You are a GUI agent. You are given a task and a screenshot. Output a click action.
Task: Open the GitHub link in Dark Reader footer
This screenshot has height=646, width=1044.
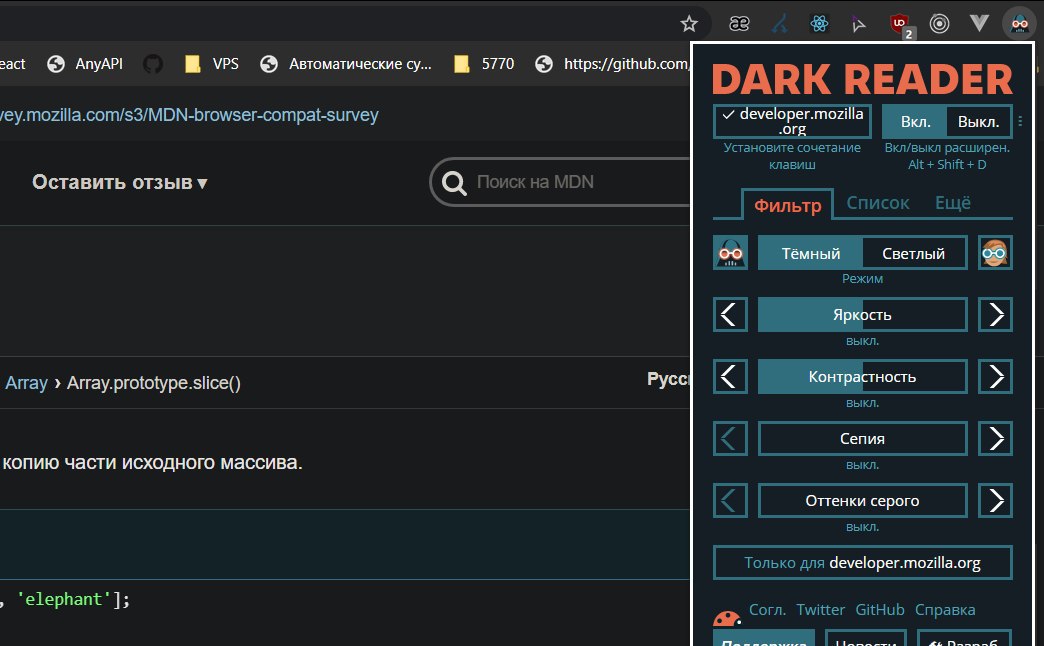(880, 609)
